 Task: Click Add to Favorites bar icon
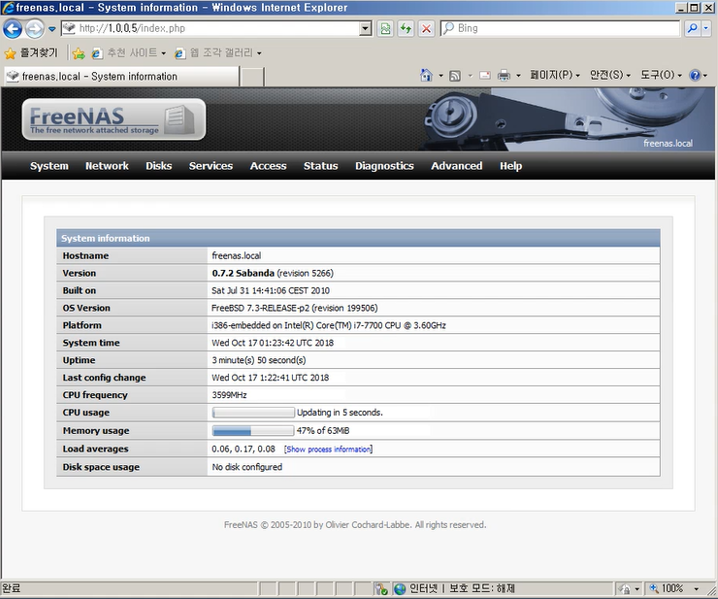point(78,53)
